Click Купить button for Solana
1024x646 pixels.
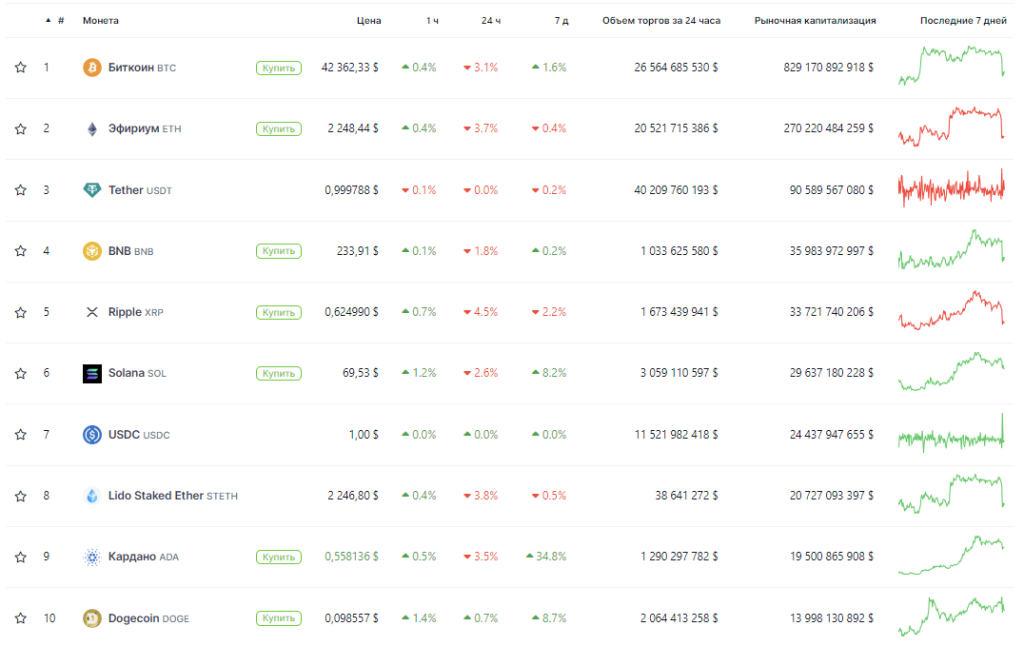pyautogui.click(x=279, y=374)
